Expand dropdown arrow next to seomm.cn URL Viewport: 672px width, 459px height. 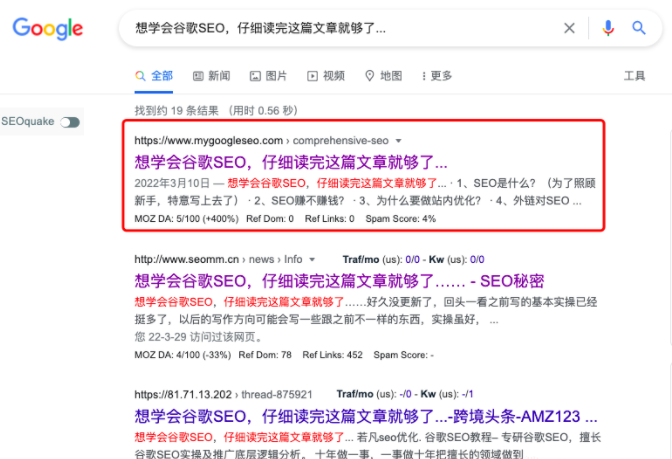pos(312,260)
